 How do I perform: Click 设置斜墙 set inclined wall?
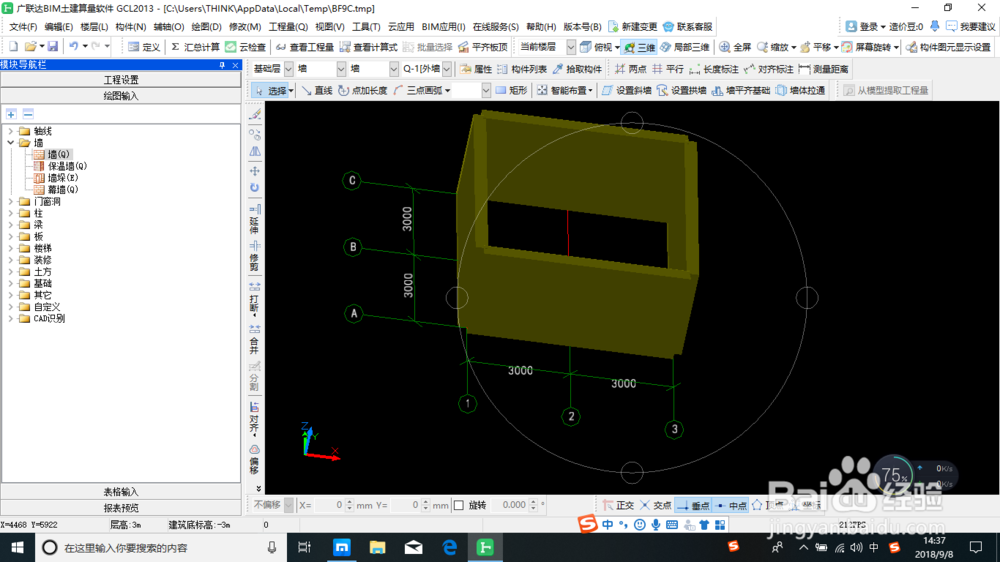626,91
